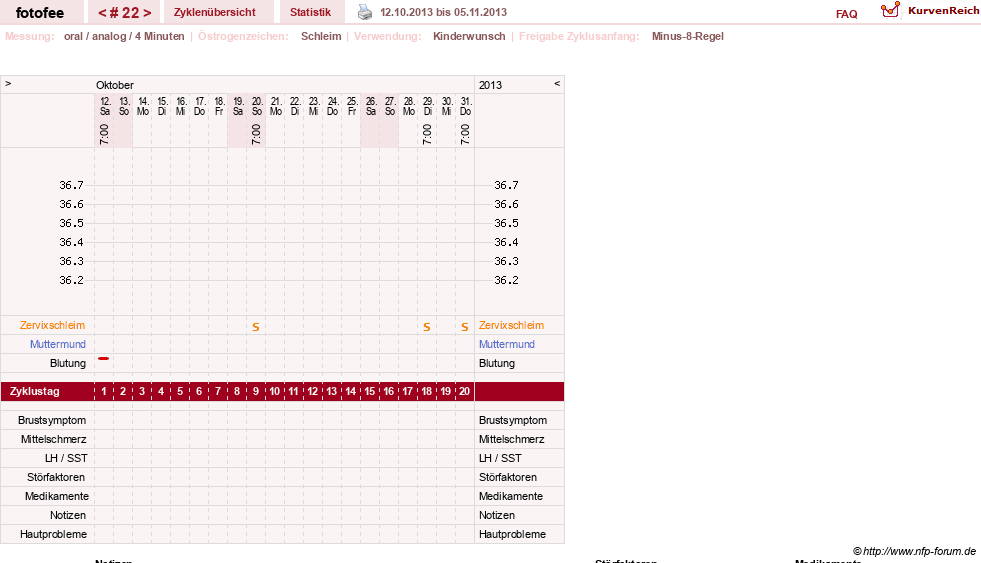Click the left Muttermund label

(58, 344)
